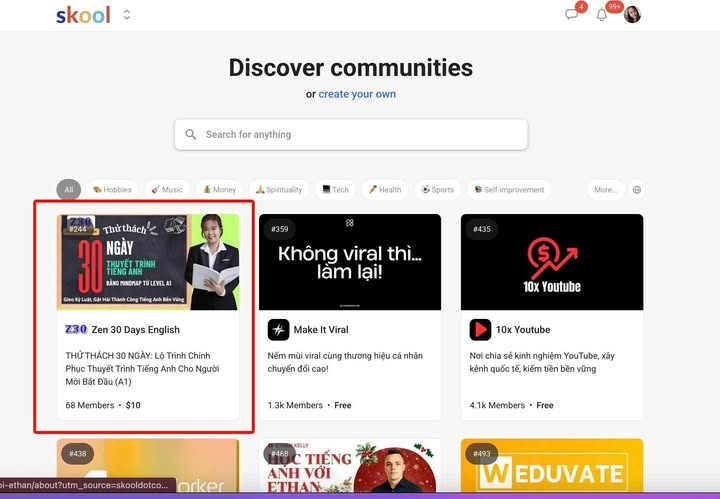Select the Money category filter
The height and width of the screenshot is (499, 720).
(219, 190)
